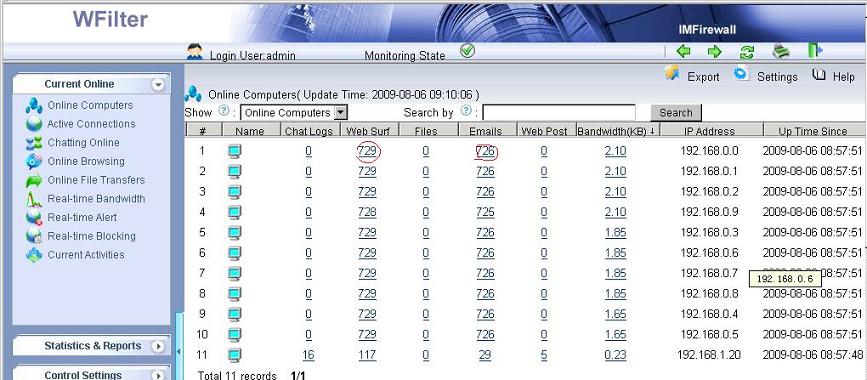The width and height of the screenshot is (867, 380).
Task: Click the Online File Transfers icon
Action: [x=34, y=180]
